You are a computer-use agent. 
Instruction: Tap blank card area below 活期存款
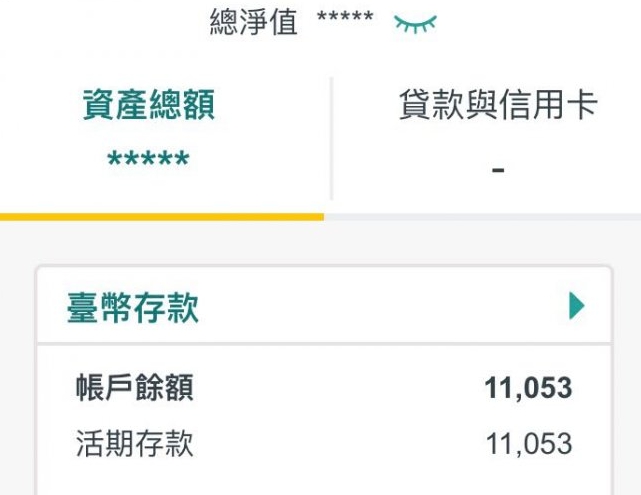[x=320, y=478]
